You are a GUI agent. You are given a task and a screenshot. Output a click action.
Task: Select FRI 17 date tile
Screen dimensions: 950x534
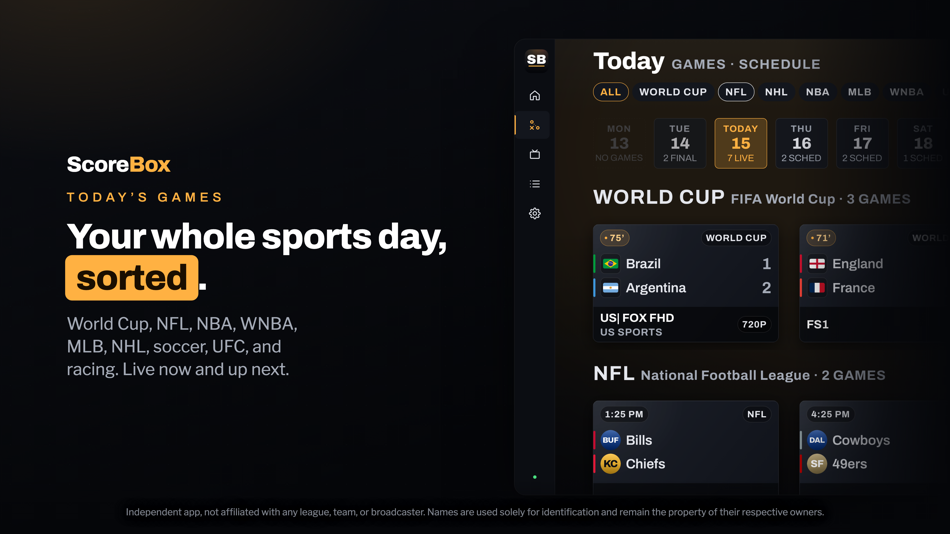pyautogui.click(x=862, y=143)
